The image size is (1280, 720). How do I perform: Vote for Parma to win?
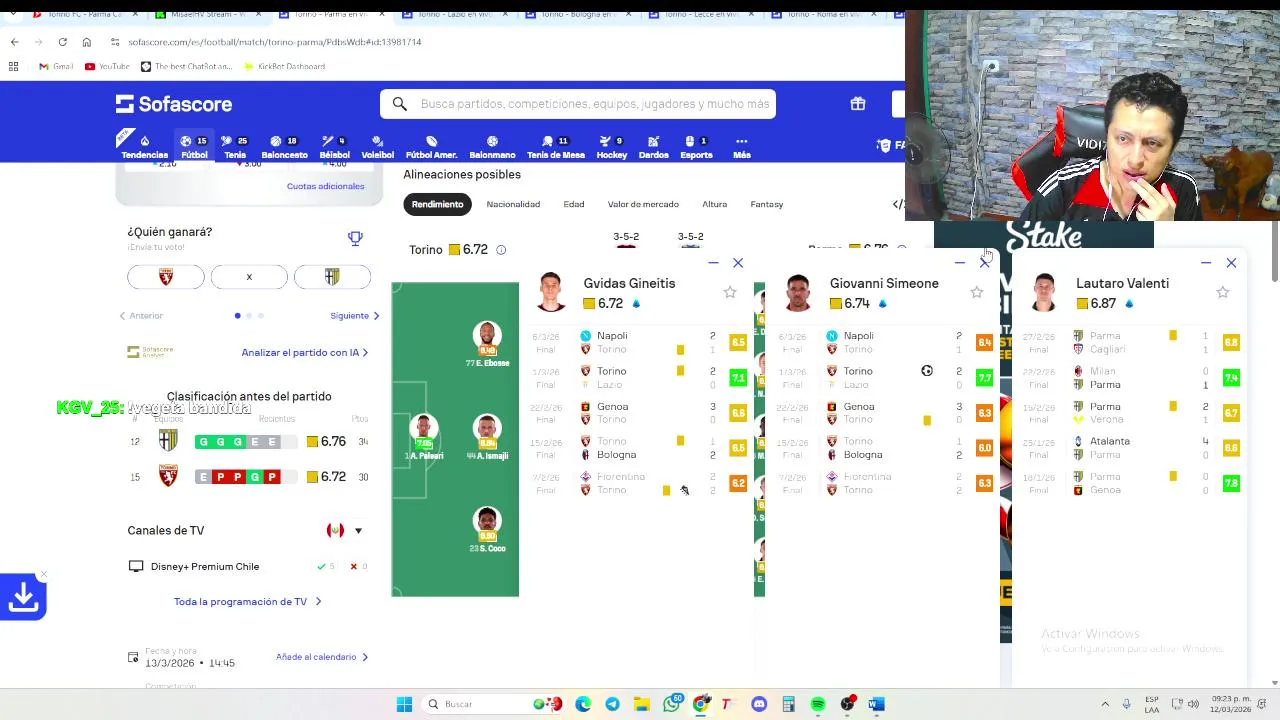332,277
